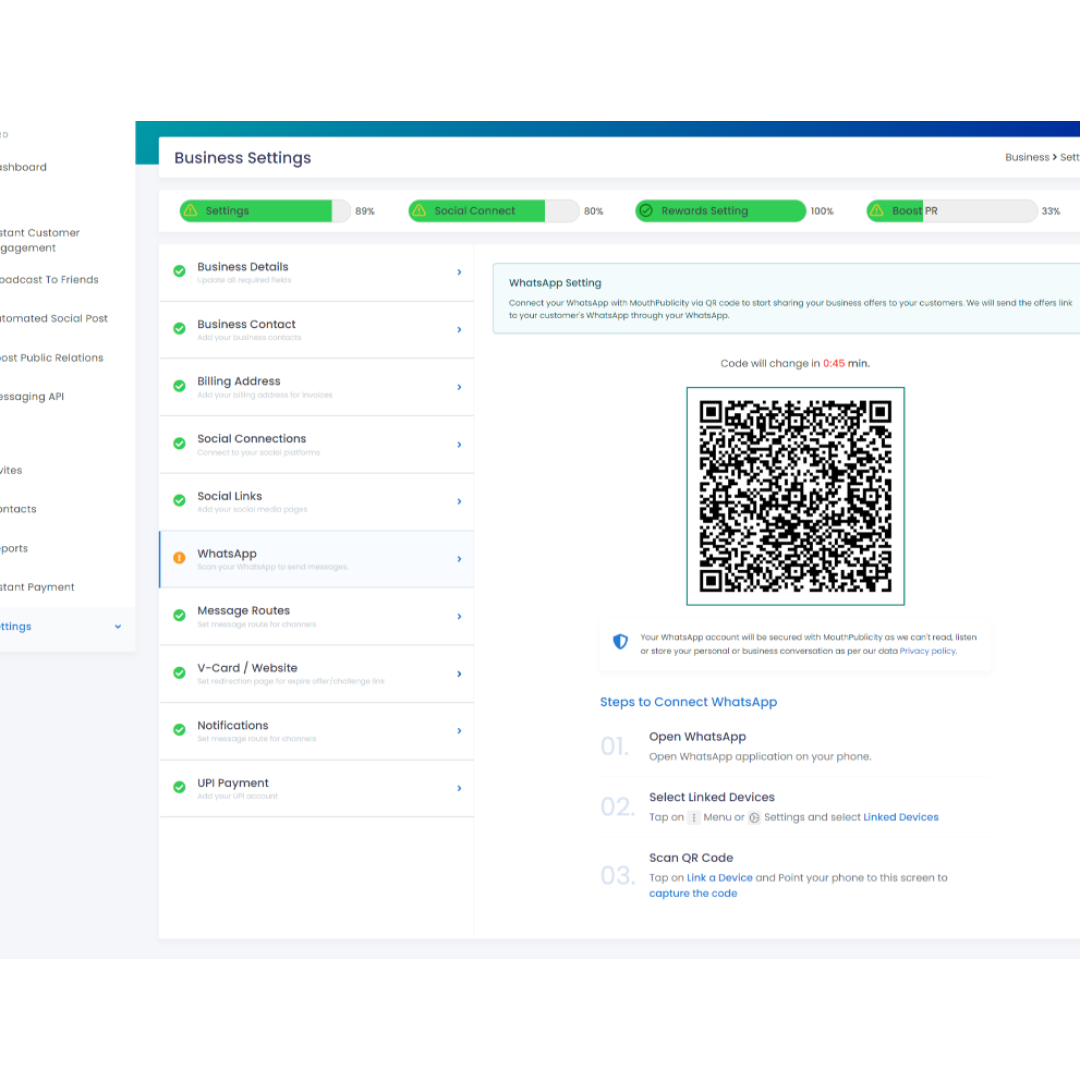Image resolution: width=1080 pixels, height=1080 pixels.
Task: Click the warning triangle in Boost PR bar
Action: (x=877, y=210)
